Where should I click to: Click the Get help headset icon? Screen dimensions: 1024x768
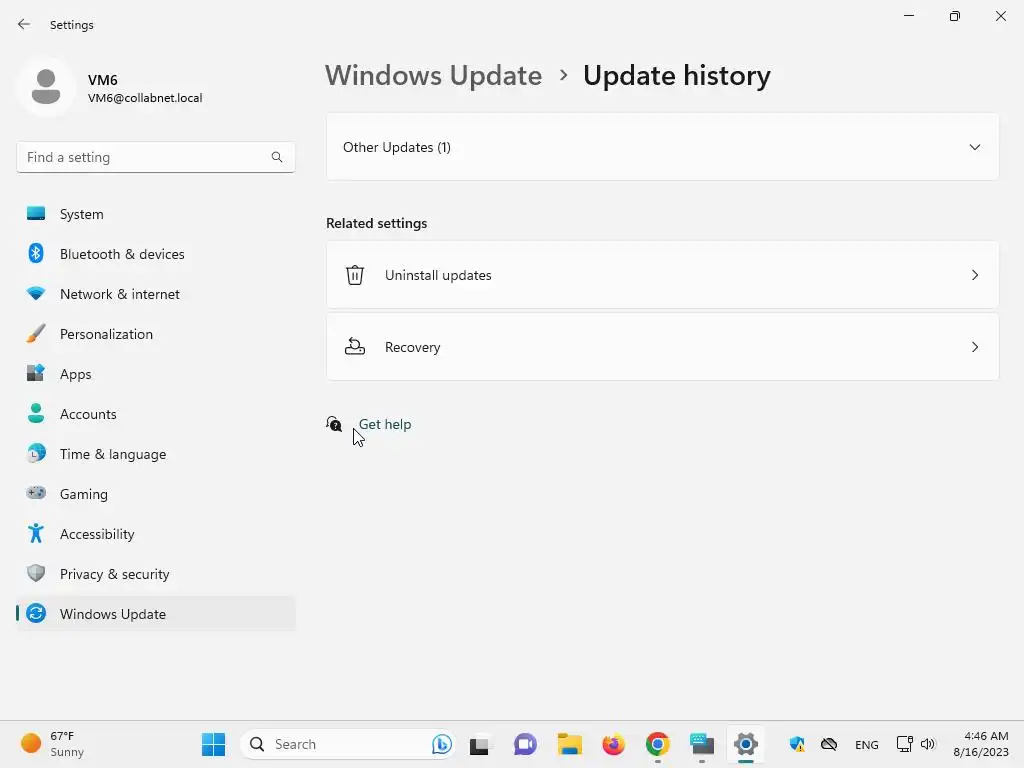[x=334, y=424]
